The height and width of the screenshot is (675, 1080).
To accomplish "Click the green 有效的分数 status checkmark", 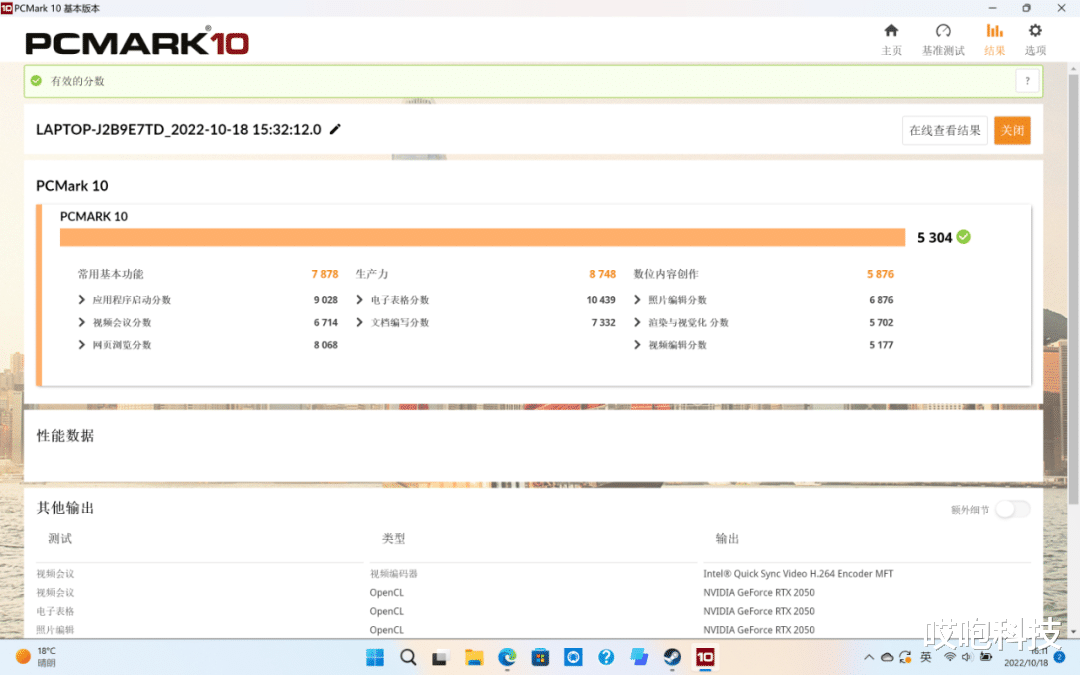I will pos(36,80).
